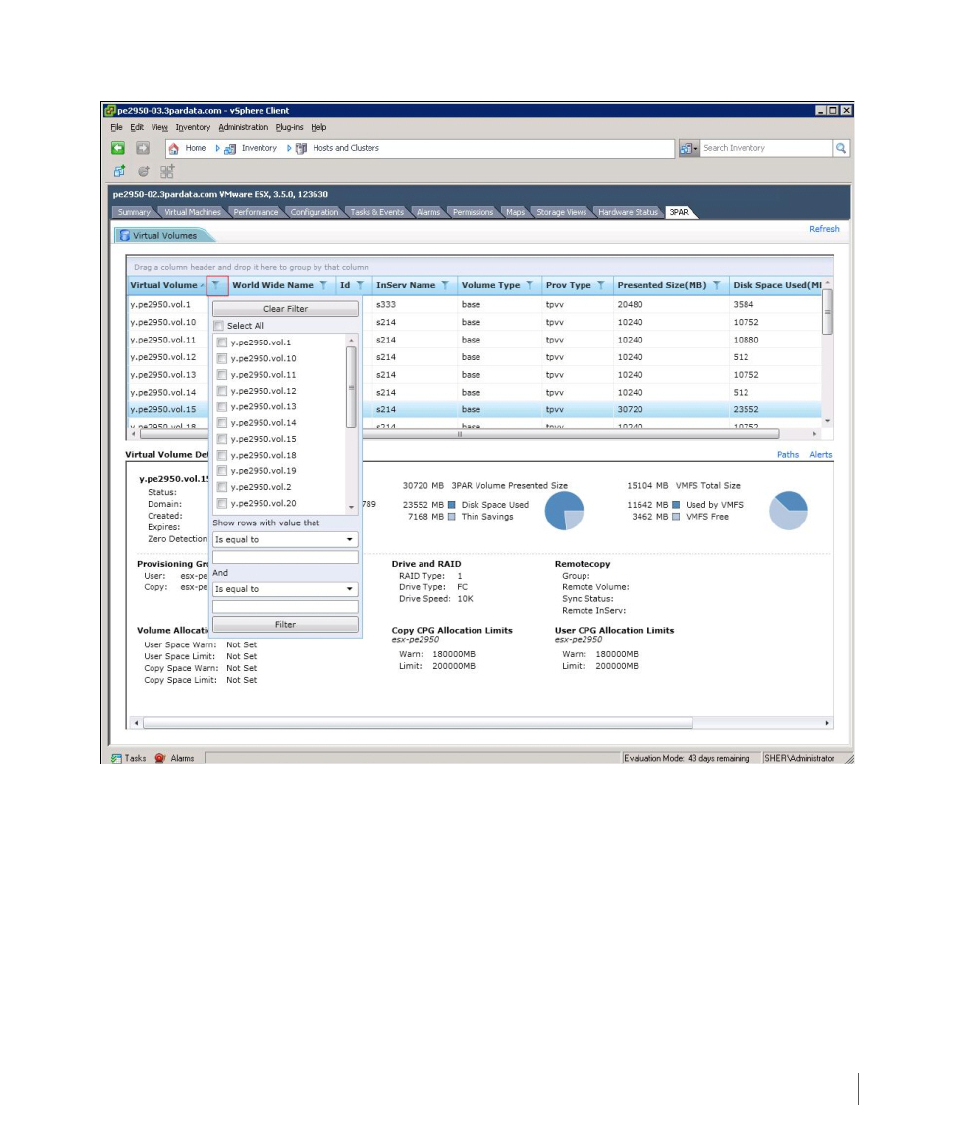The width and height of the screenshot is (954, 1145).
Task: Expand the breadcrumb arrow before Inventory
Action: 218,148
